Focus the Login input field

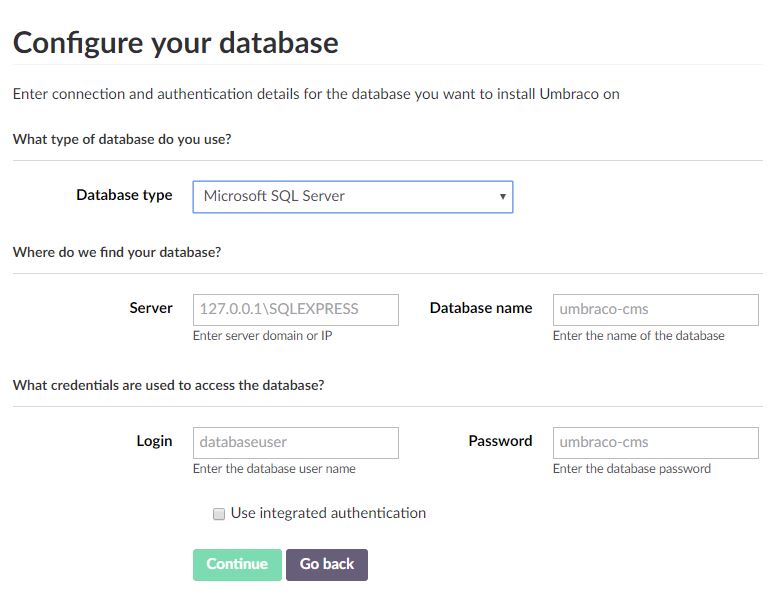coord(296,442)
